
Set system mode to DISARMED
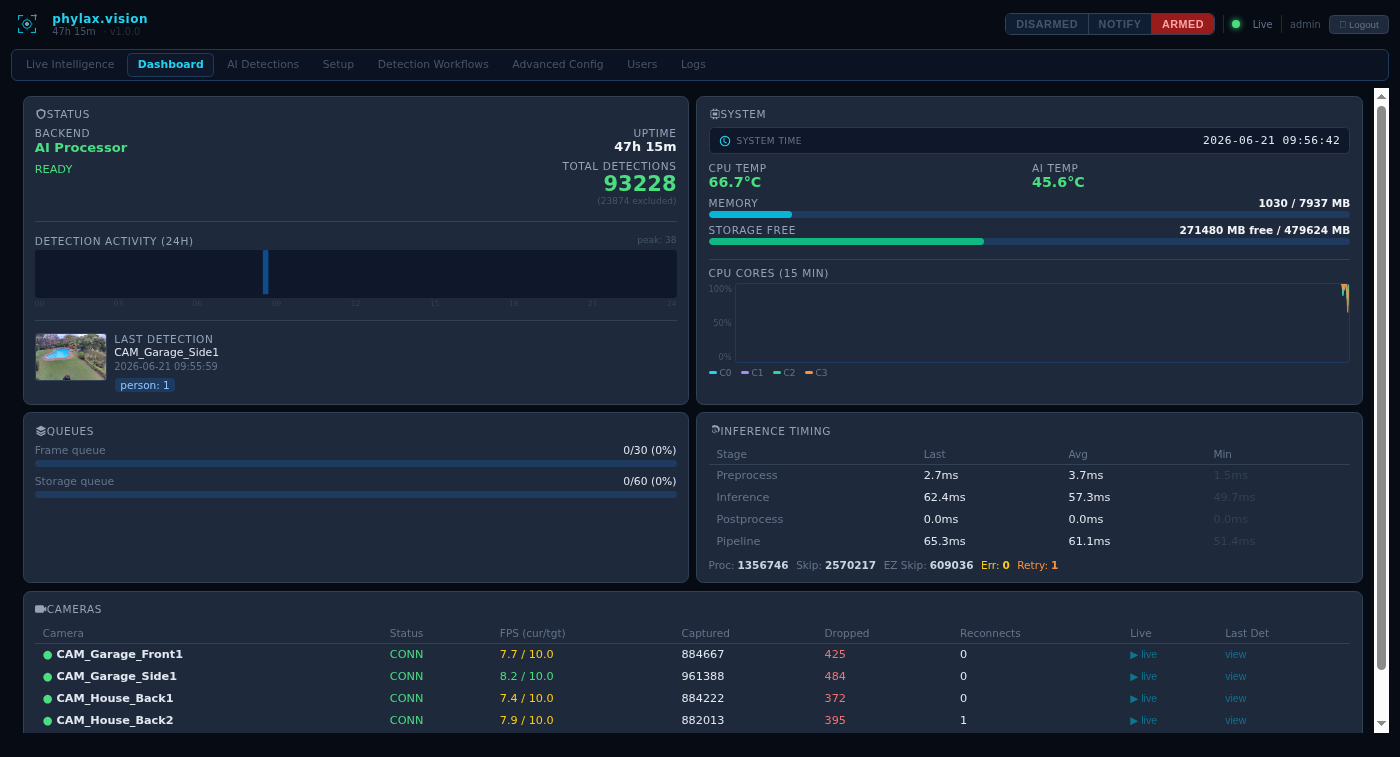click(x=1047, y=24)
